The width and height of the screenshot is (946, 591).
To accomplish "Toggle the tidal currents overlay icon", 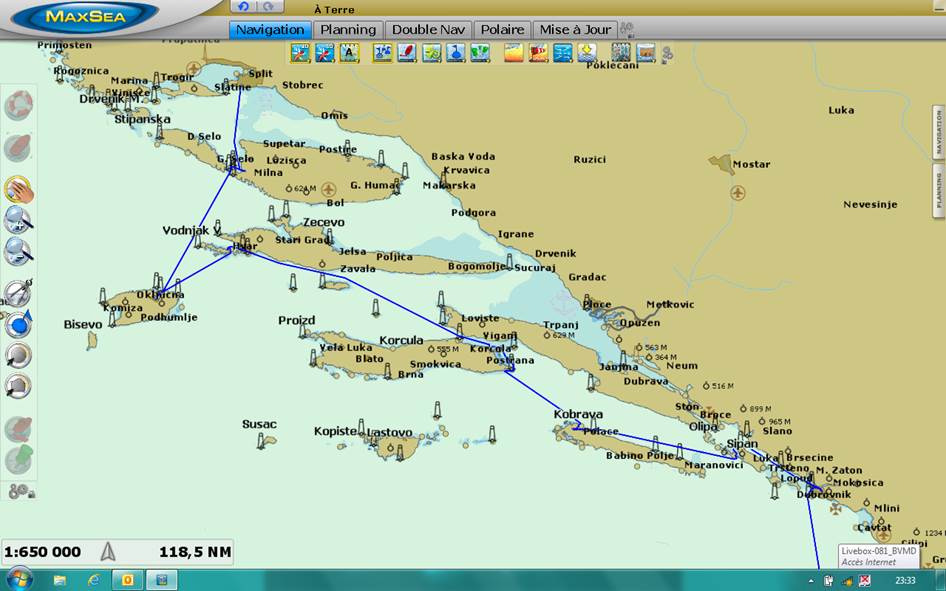I will pos(562,53).
